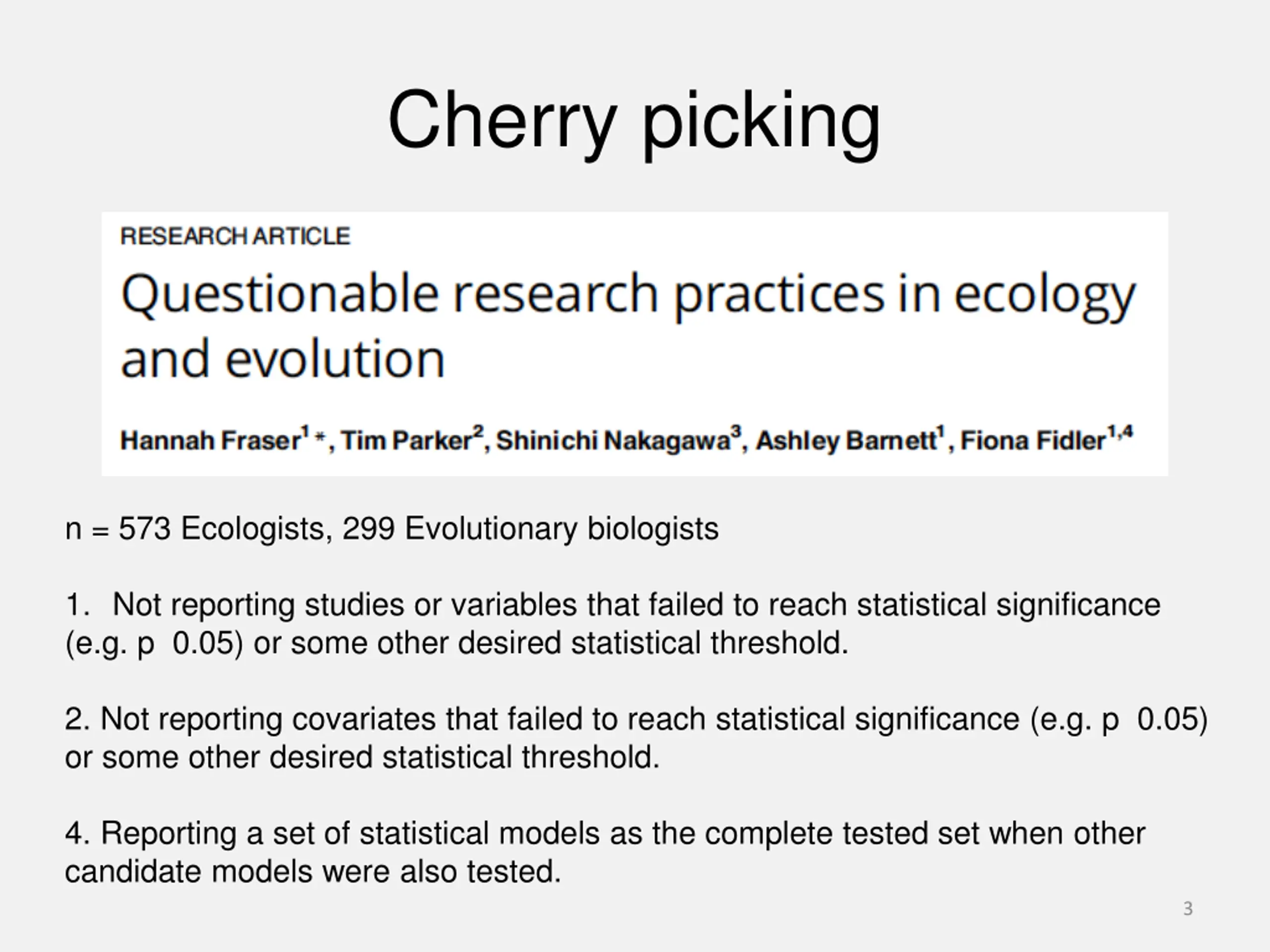This screenshot has height=952, width=1270.
Task: Click "candidate models were also tested" line
Action: coord(313,872)
